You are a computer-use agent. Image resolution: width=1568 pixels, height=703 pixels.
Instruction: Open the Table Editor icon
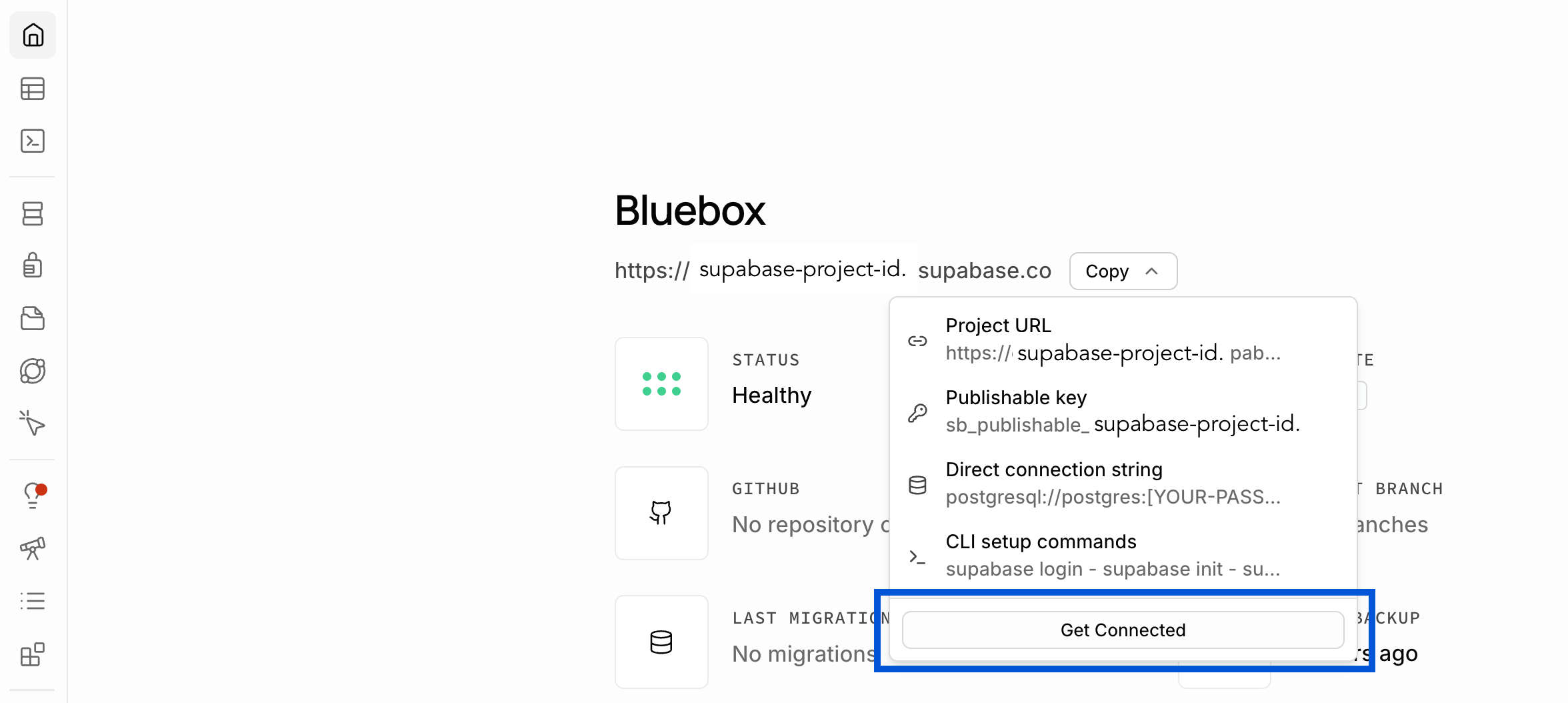point(33,89)
